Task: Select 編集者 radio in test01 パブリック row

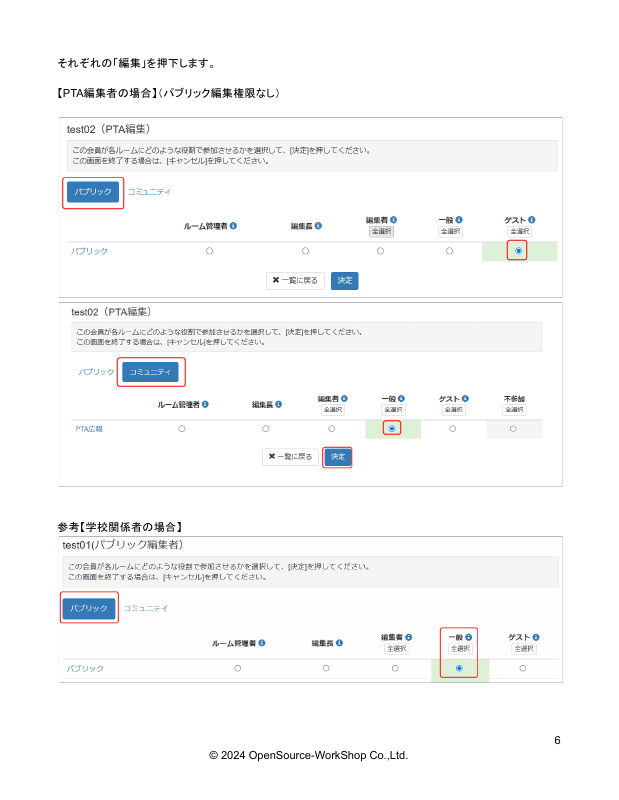Action: pos(395,668)
